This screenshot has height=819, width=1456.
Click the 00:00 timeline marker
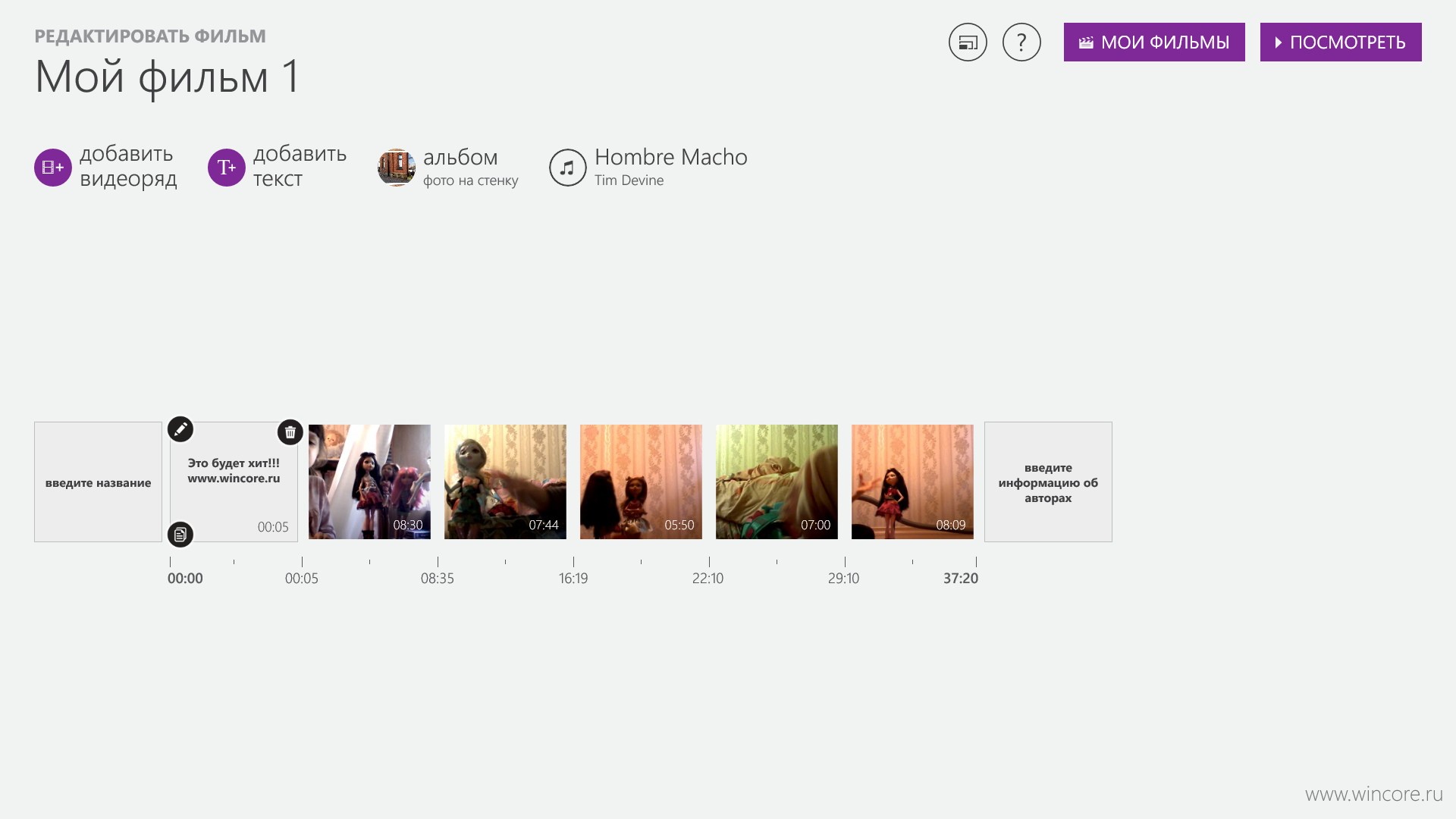click(x=185, y=579)
